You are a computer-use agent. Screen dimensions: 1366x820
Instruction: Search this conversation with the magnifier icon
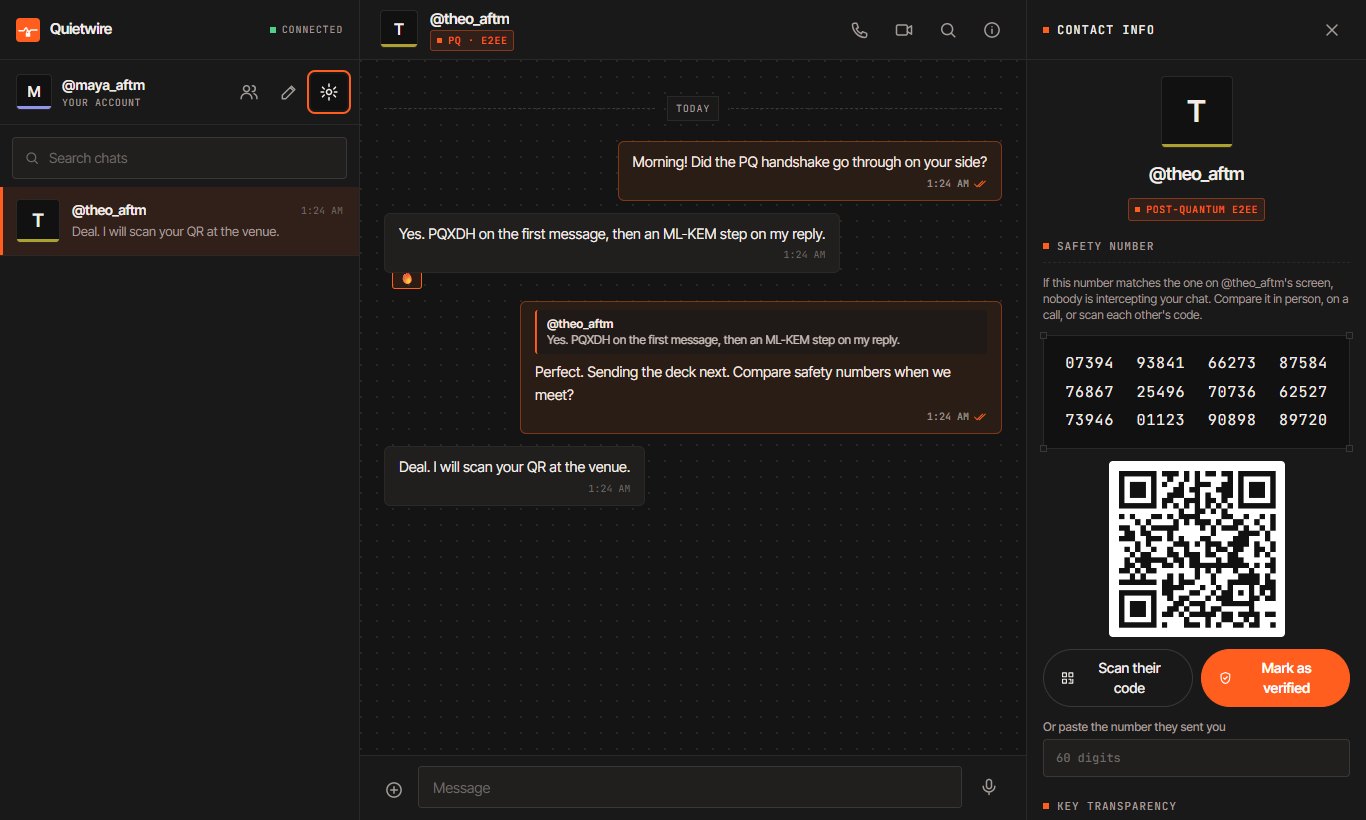[948, 30]
